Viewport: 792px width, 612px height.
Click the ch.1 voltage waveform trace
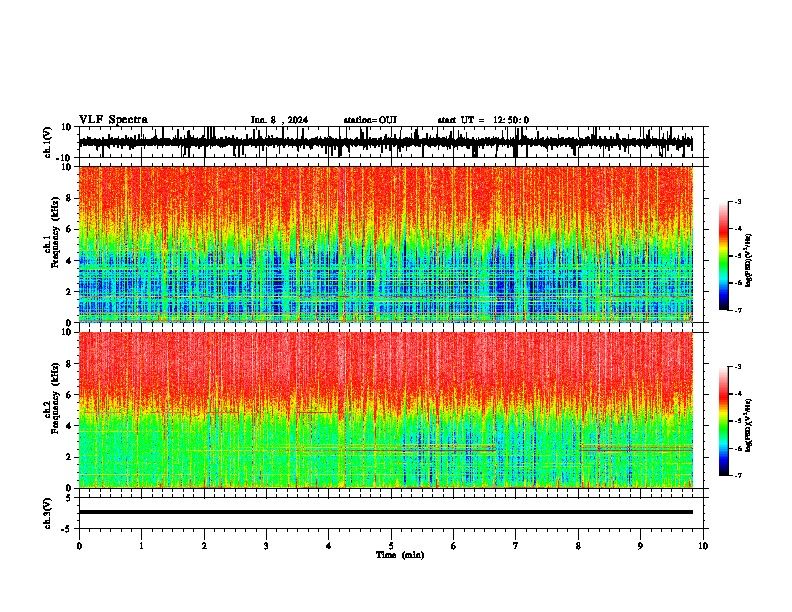tap(385, 142)
